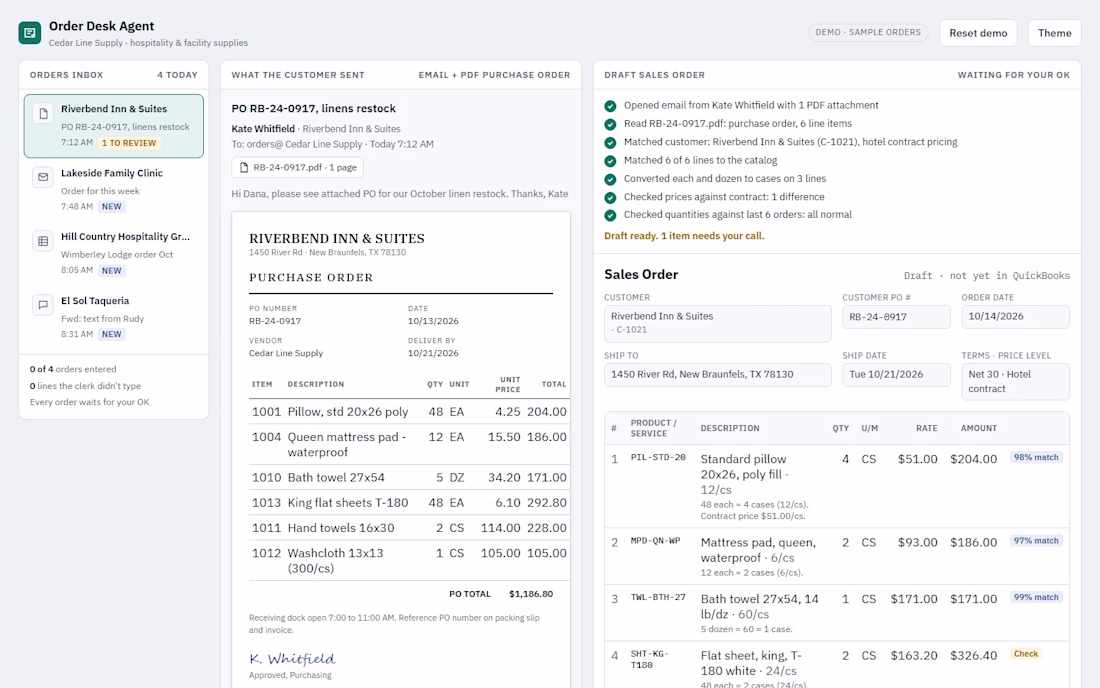The height and width of the screenshot is (688, 1100).
Task: Click the K. Whitfield signature
Action: point(293,659)
